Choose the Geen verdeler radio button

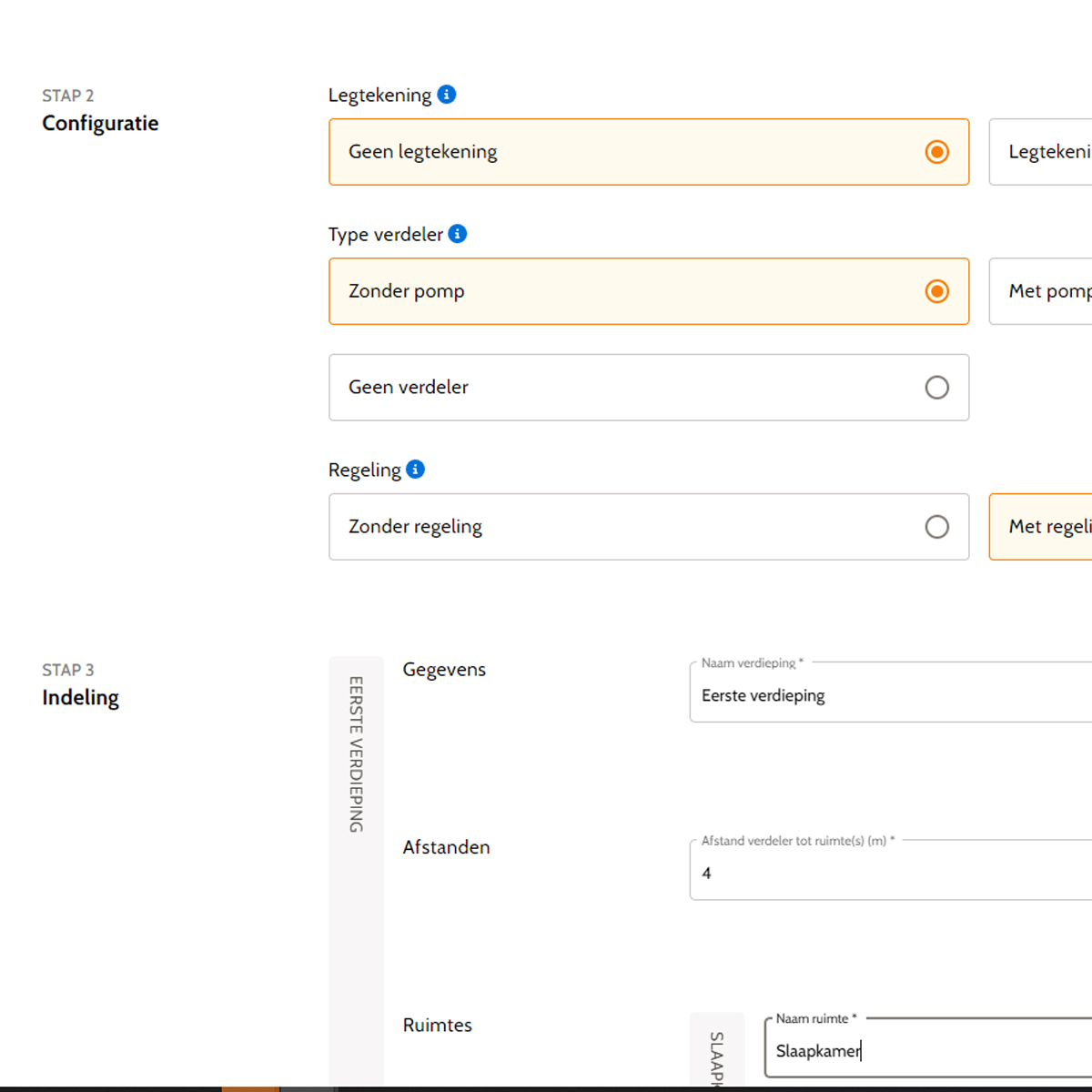click(x=936, y=388)
